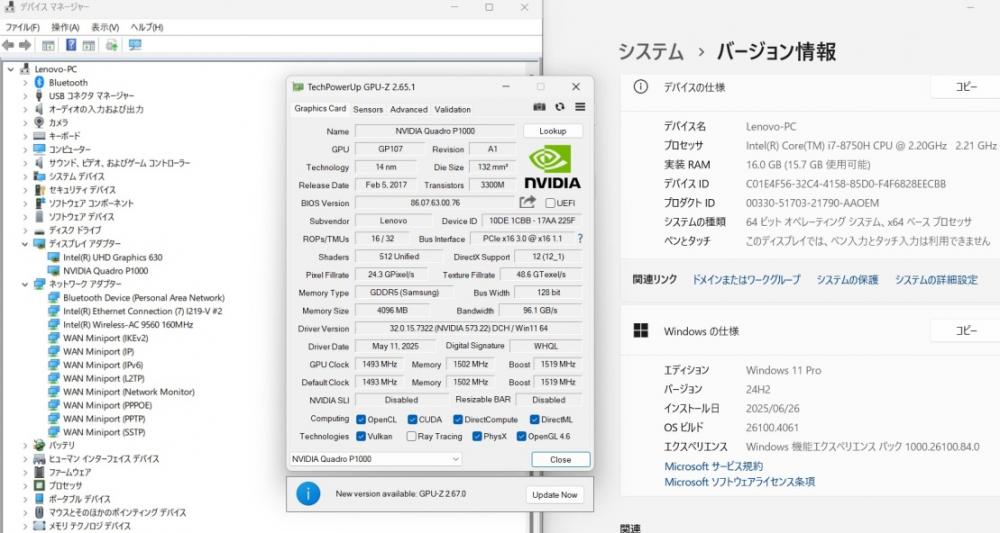Select the camera category icon in tree
Screen dimensions: 1000x533
[39, 122]
